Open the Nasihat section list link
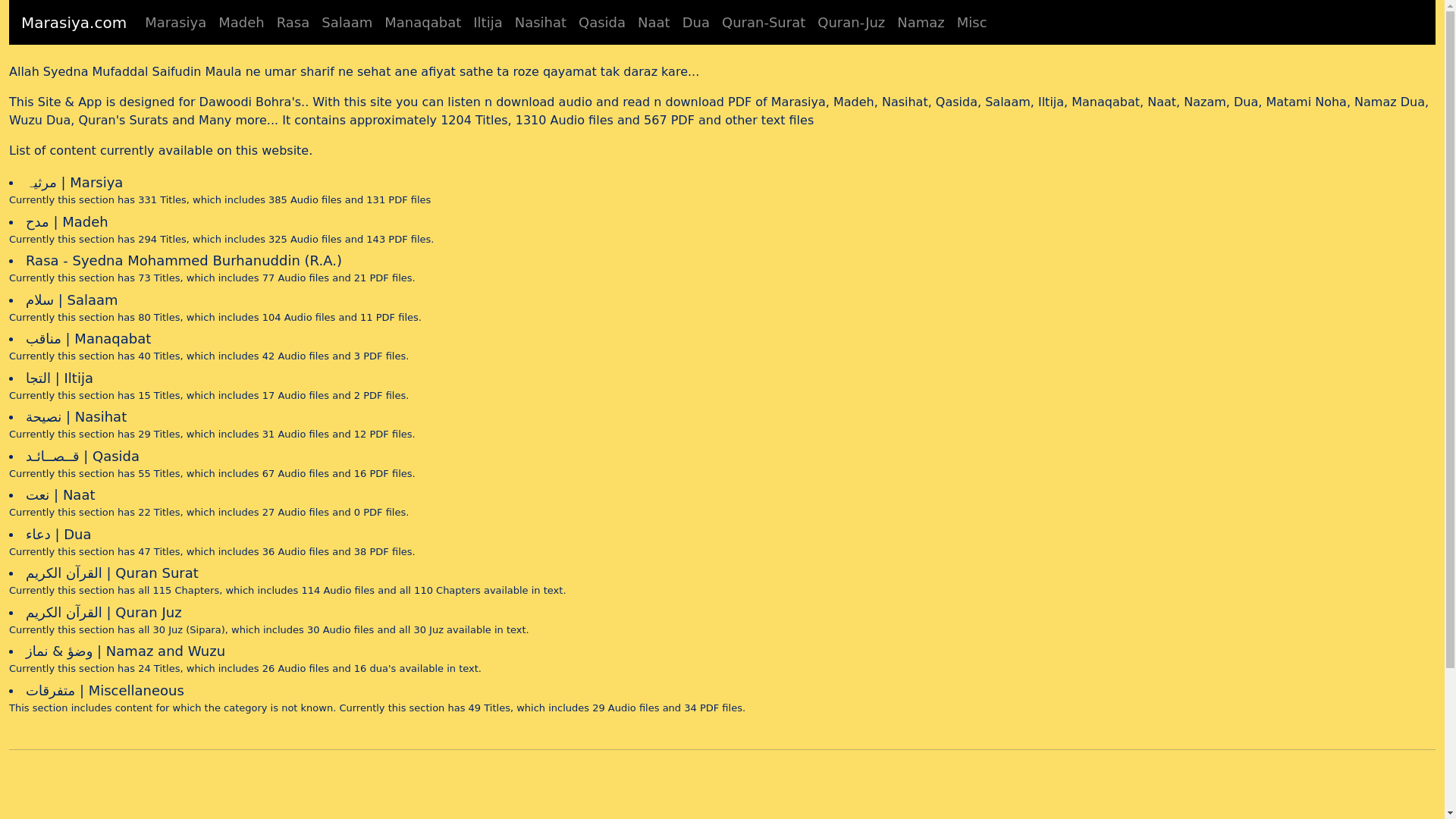This screenshot has height=819, width=1456. click(x=76, y=417)
